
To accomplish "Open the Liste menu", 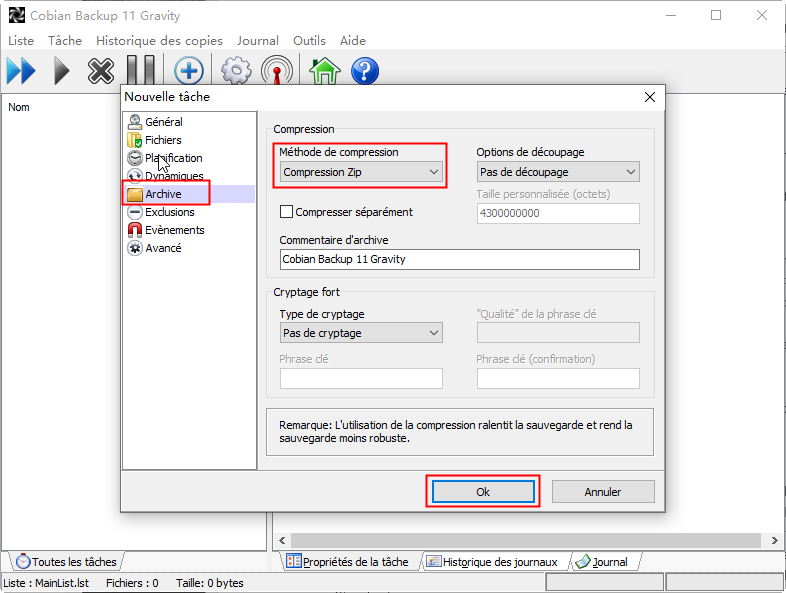I will click(x=21, y=41).
